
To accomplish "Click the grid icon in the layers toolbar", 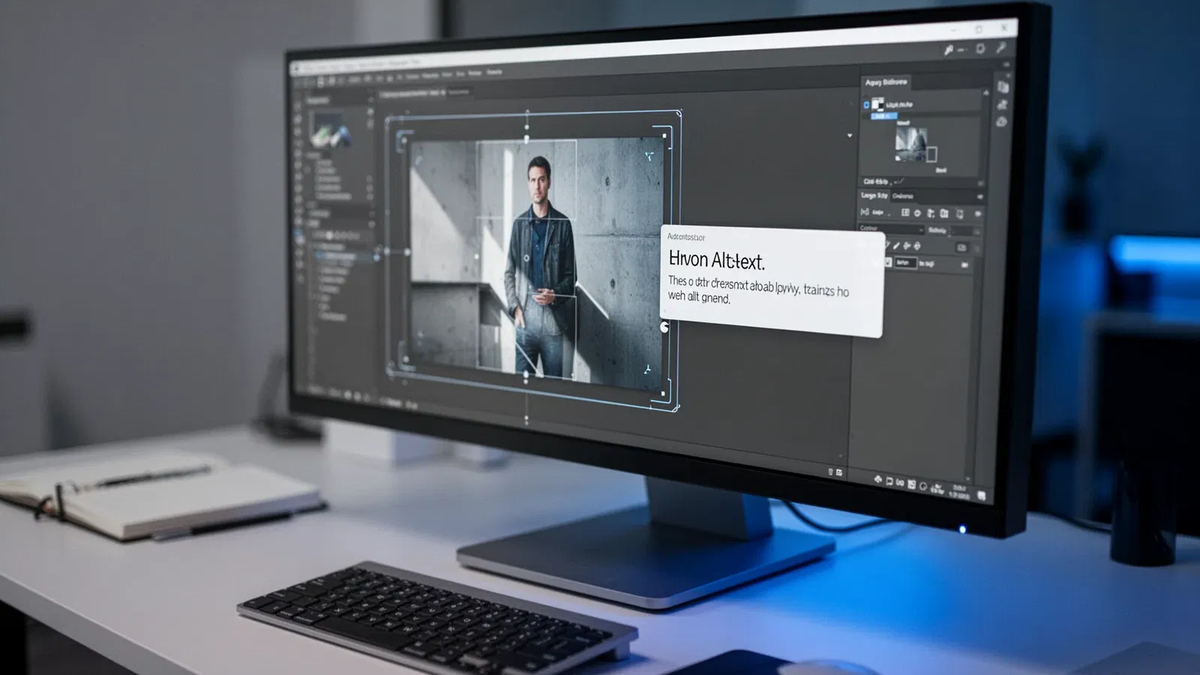I will point(905,213).
